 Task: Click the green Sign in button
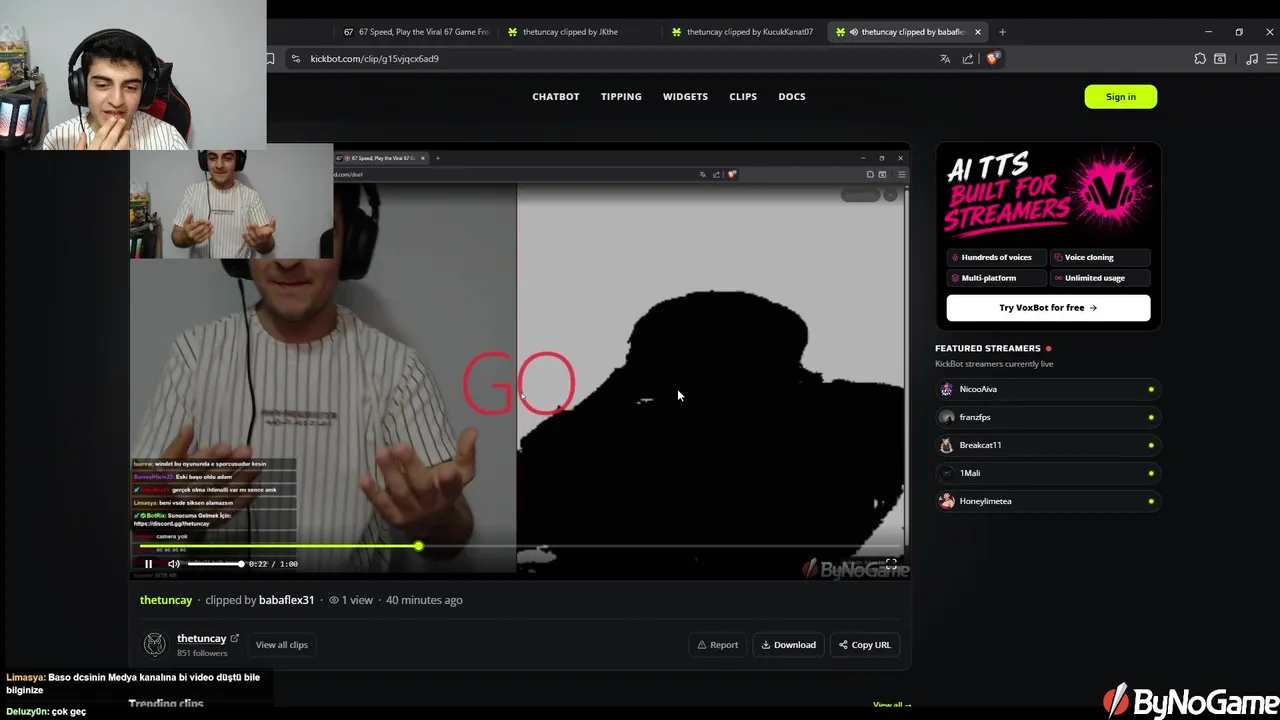click(1121, 97)
